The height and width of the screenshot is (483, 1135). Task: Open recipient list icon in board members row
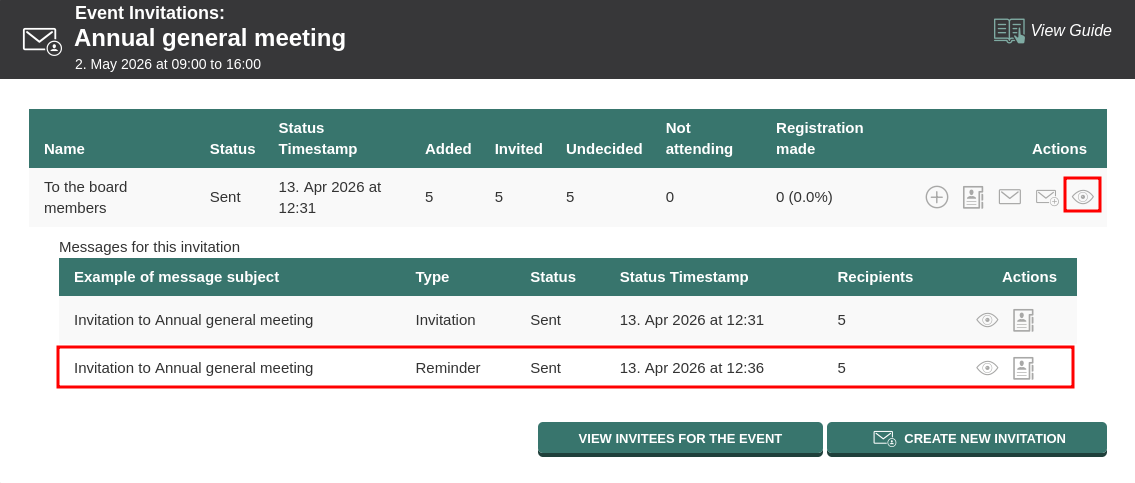coord(973,197)
